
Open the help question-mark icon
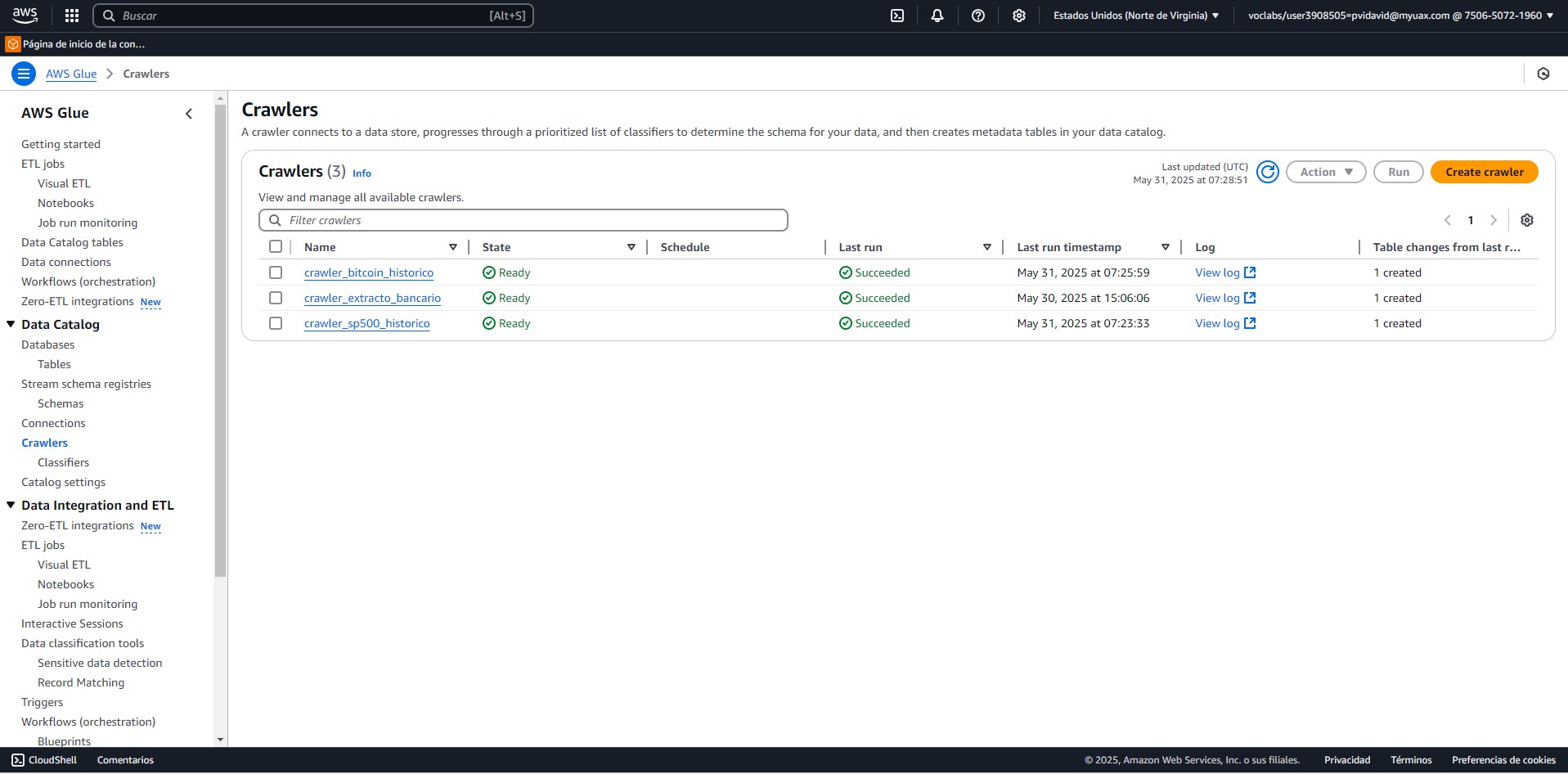978,16
